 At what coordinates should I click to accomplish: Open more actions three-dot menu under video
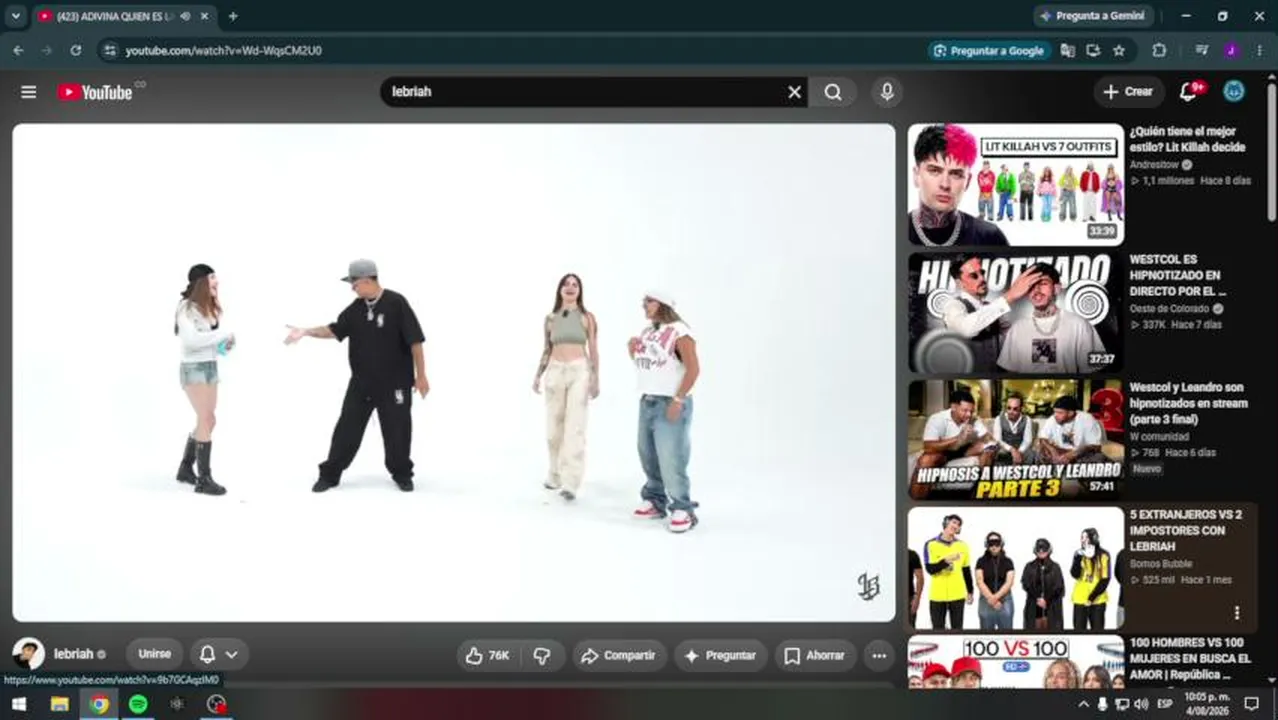tap(879, 655)
